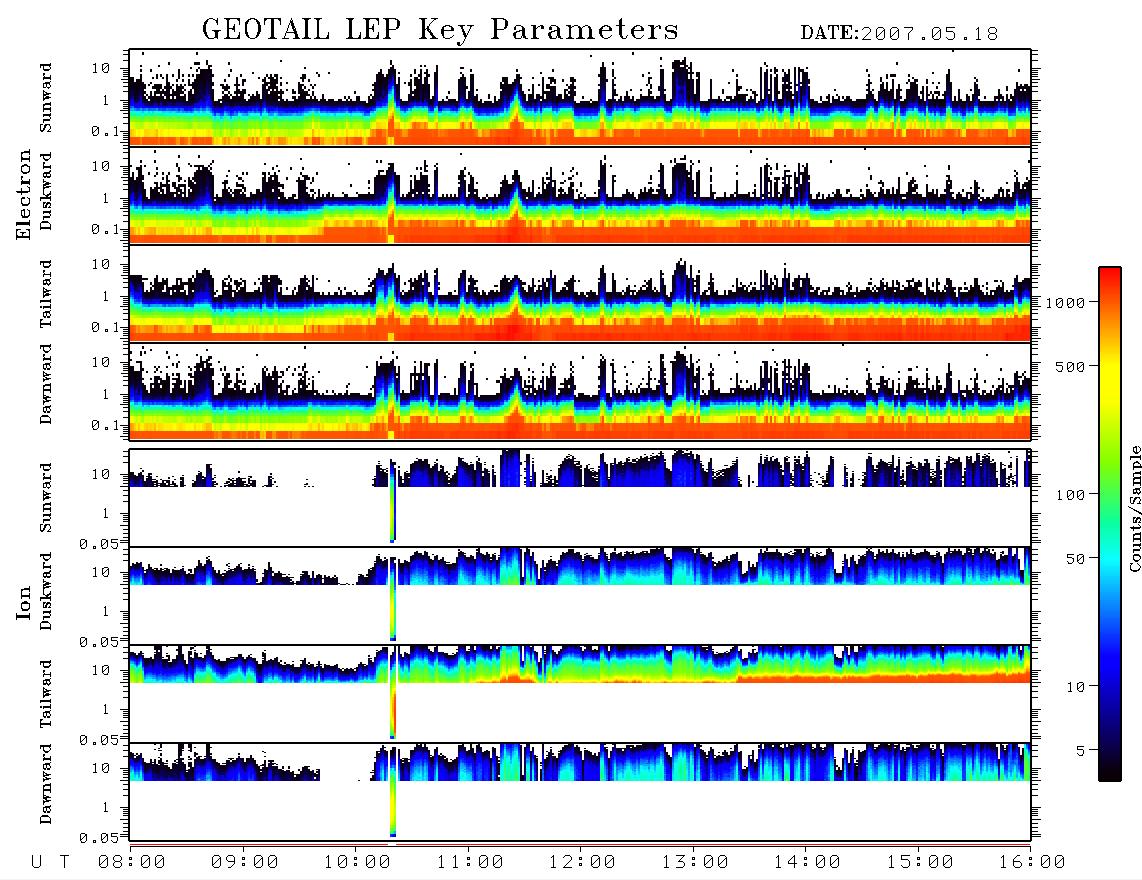Click the 100 value on the color scale
Image resolution: width=1142 pixels, height=880 pixels.
(x=1071, y=495)
